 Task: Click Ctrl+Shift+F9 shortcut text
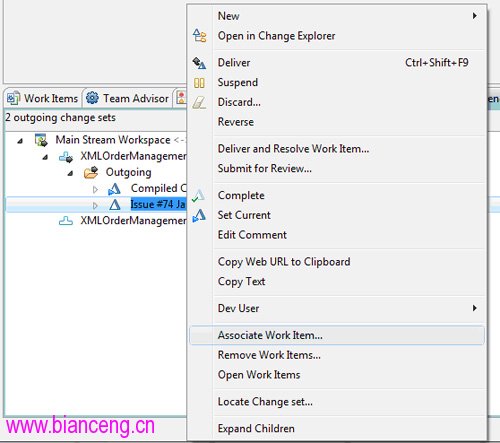[437, 63]
